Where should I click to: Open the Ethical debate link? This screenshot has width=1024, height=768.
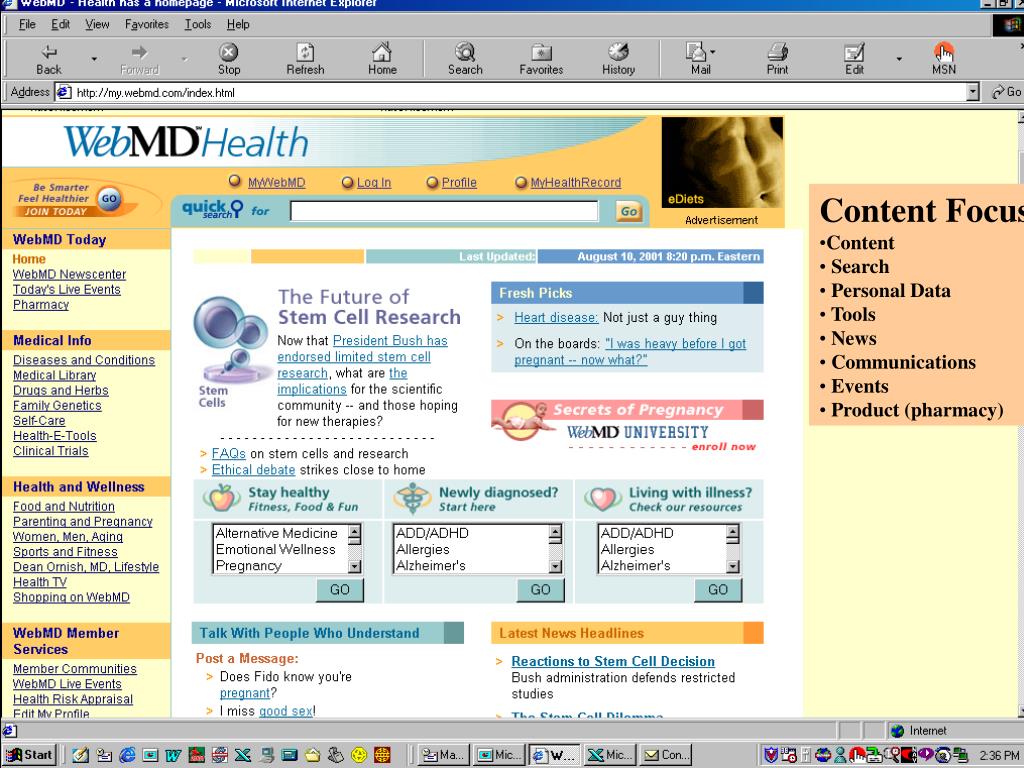point(253,470)
